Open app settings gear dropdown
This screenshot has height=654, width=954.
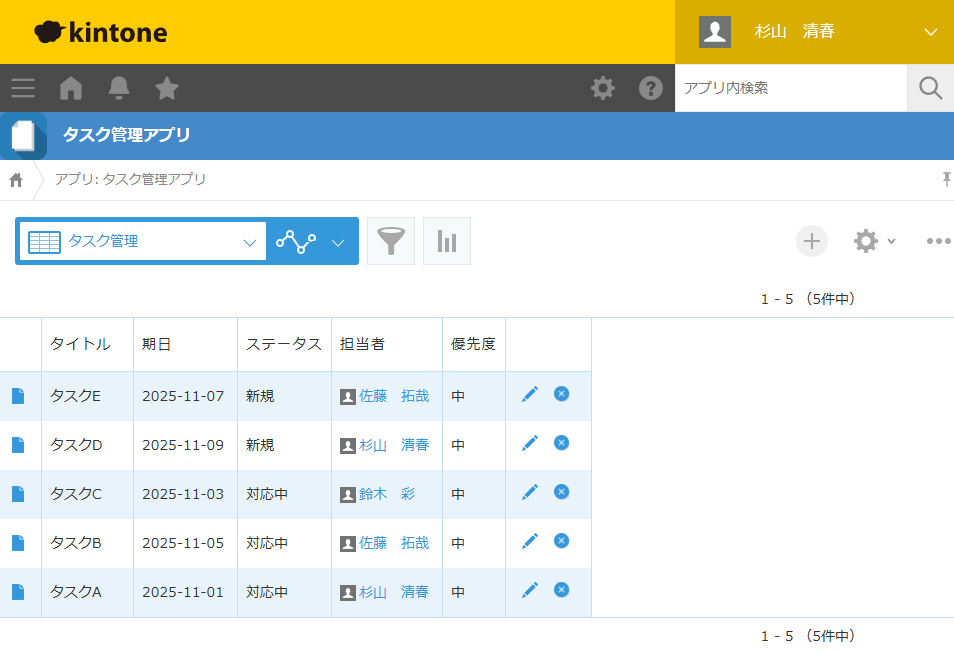(874, 241)
